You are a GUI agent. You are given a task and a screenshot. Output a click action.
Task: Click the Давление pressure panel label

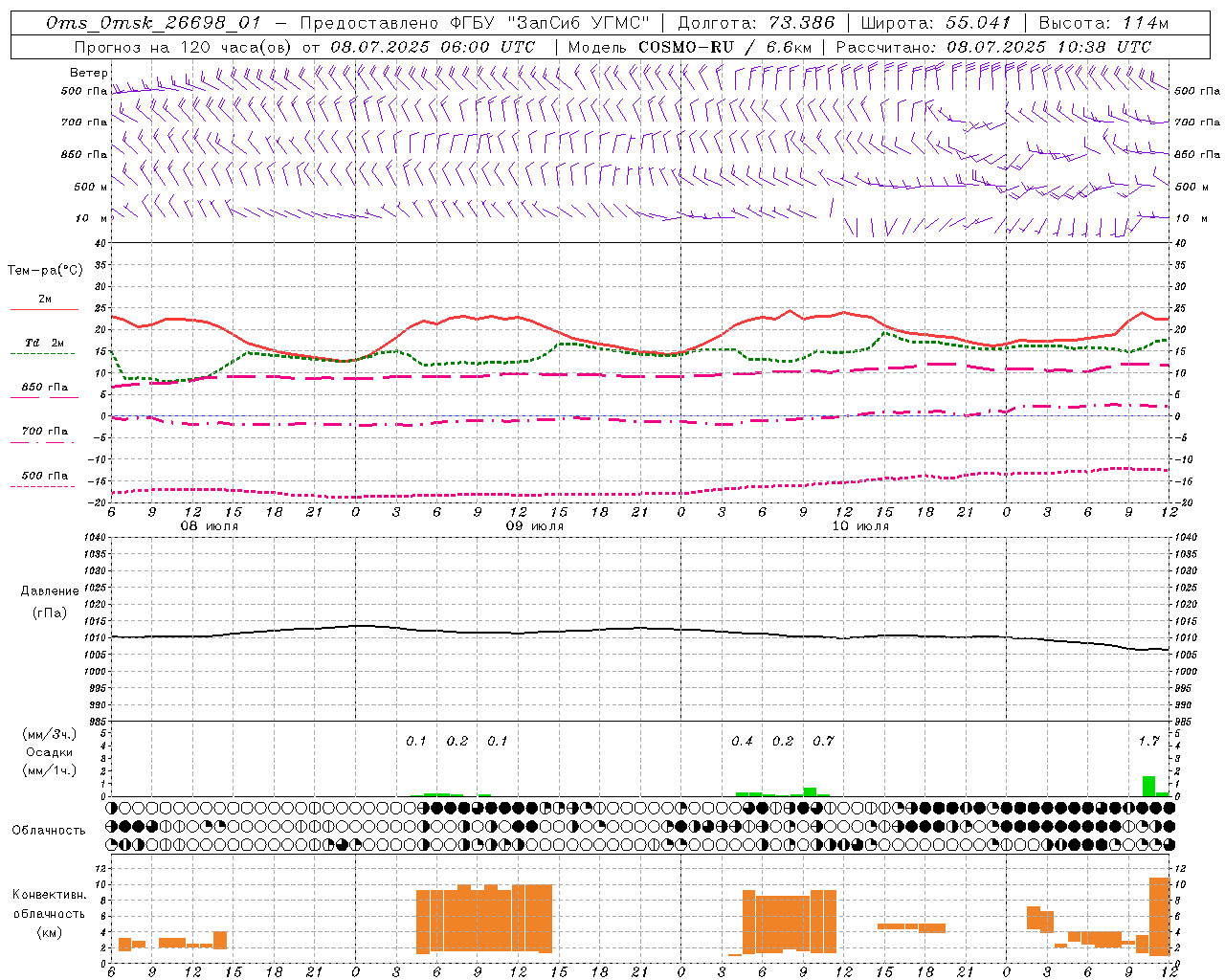coord(50,591)
